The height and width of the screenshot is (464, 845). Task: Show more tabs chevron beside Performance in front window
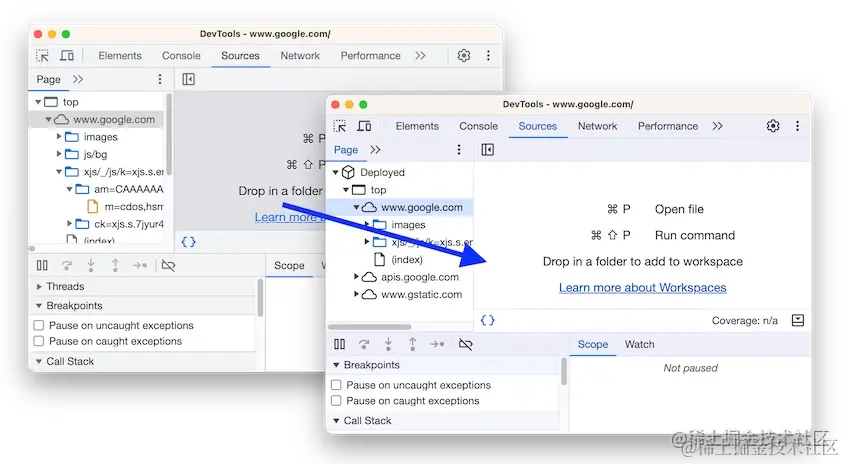pyautogui.click(x=717, y=126)
